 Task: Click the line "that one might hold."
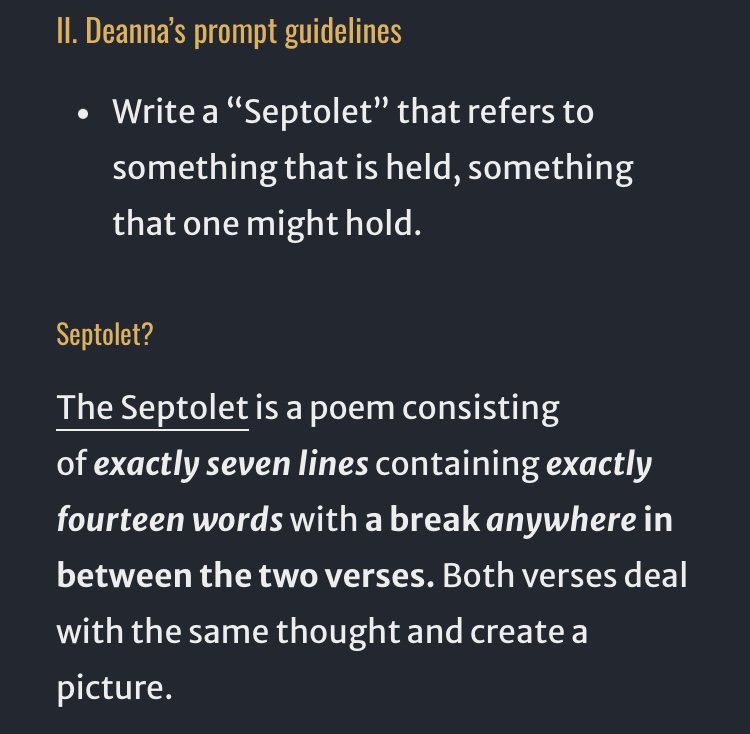tap(267, 223)
